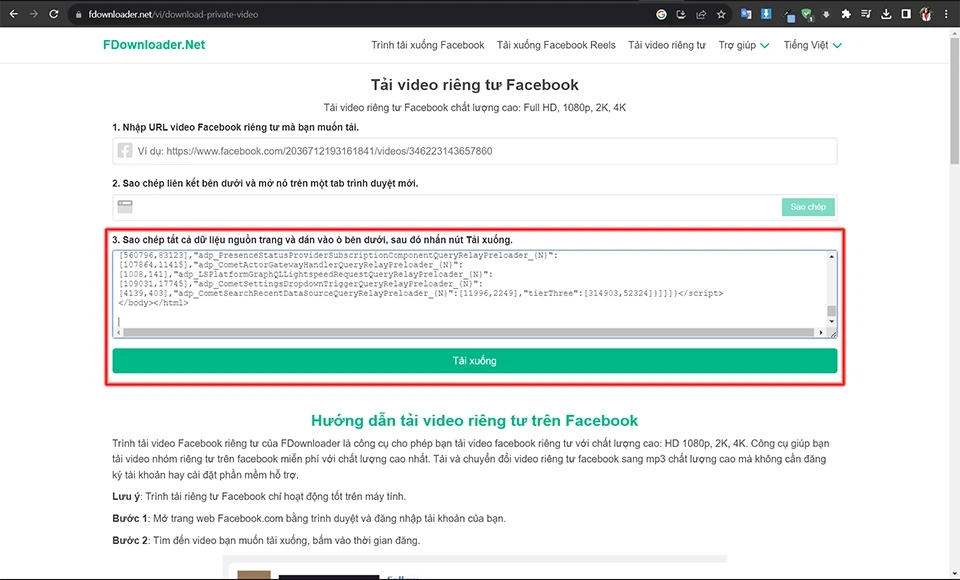Go back using the browser back arrow
The height and width of the screenshot is (580, 960).
click(12, 15)
